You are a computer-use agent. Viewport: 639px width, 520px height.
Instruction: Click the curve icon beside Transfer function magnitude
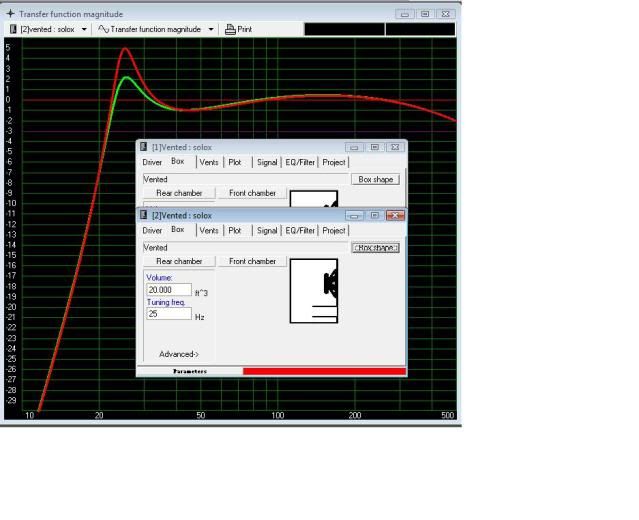103,29
